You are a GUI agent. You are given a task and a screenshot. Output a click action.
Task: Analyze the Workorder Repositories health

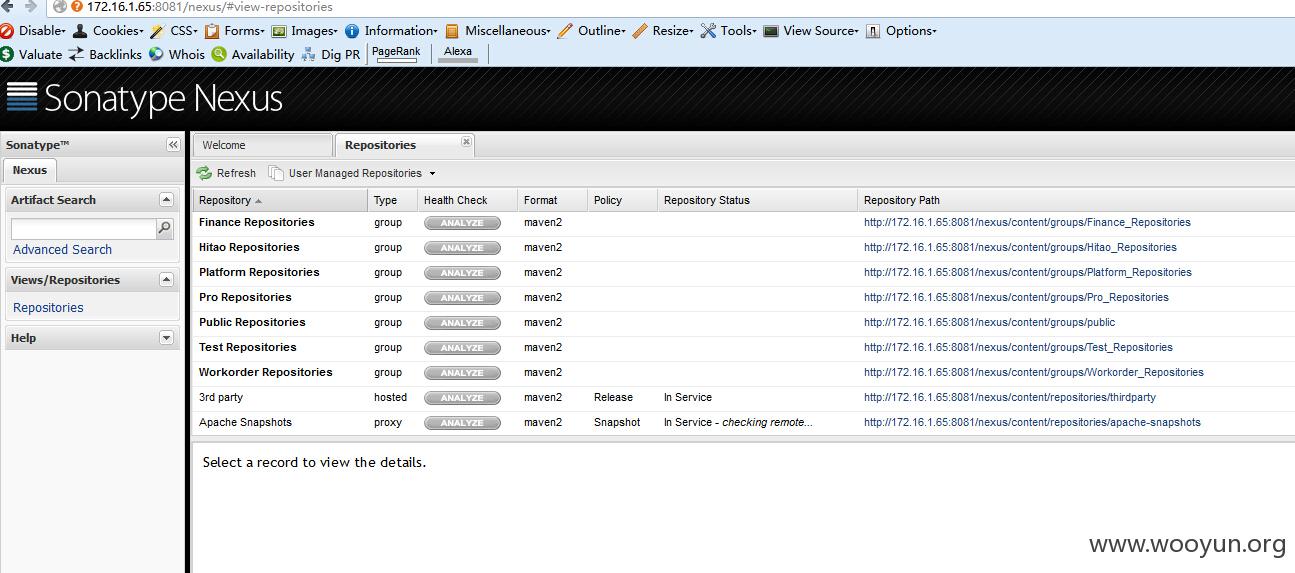point(462,373)
